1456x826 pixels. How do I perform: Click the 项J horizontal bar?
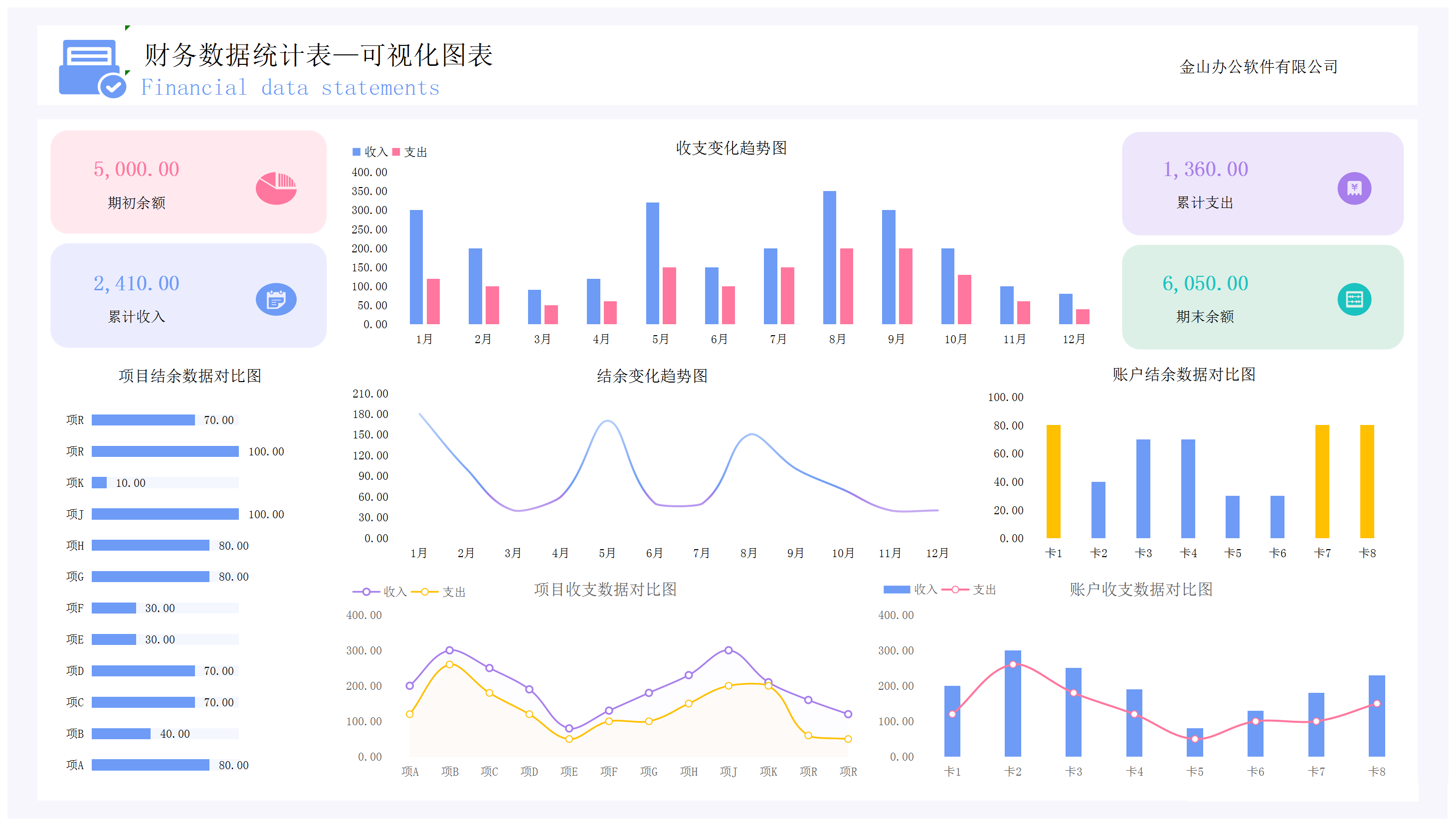tap(165, 514)
